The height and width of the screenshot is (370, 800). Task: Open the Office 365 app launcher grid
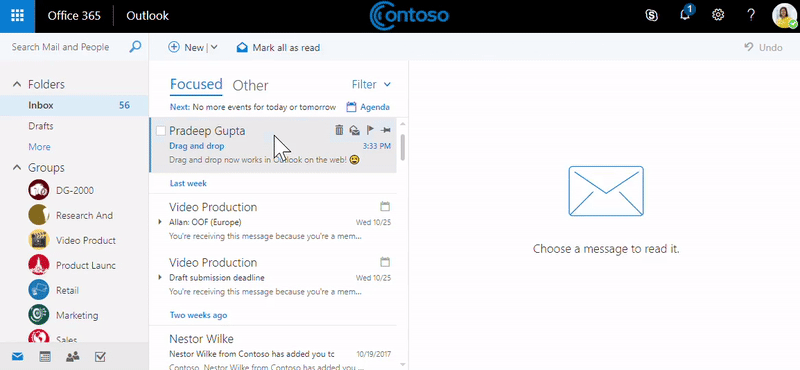click(17, 16)
